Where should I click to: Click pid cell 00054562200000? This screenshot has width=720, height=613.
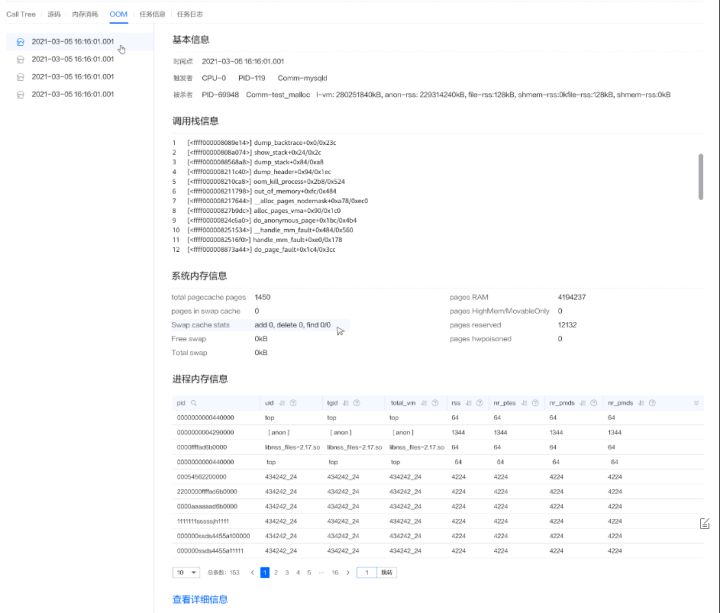202,477
